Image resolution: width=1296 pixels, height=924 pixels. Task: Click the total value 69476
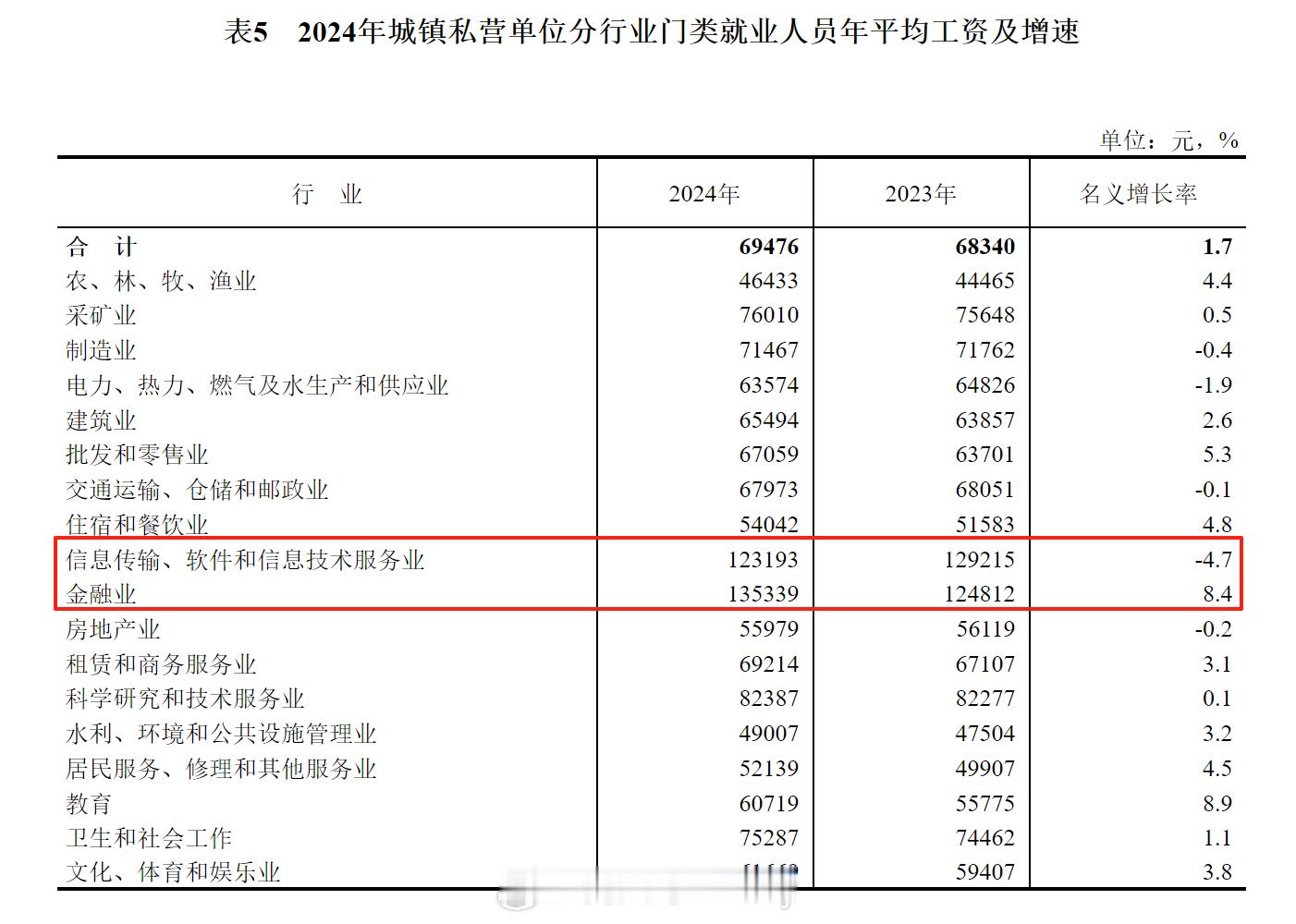[769, 247]
